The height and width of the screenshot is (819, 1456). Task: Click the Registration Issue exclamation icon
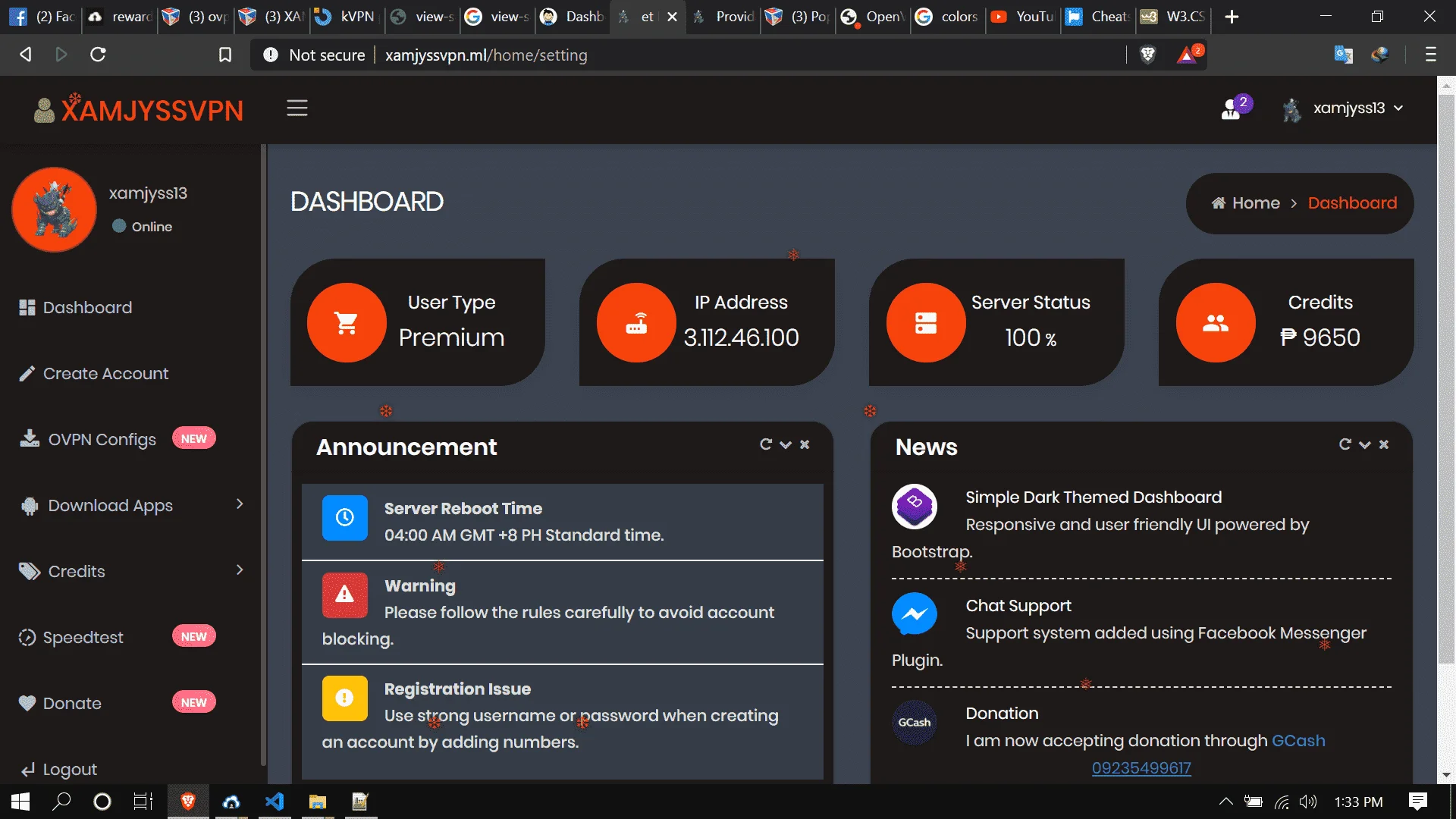click(x=345, y=698)
